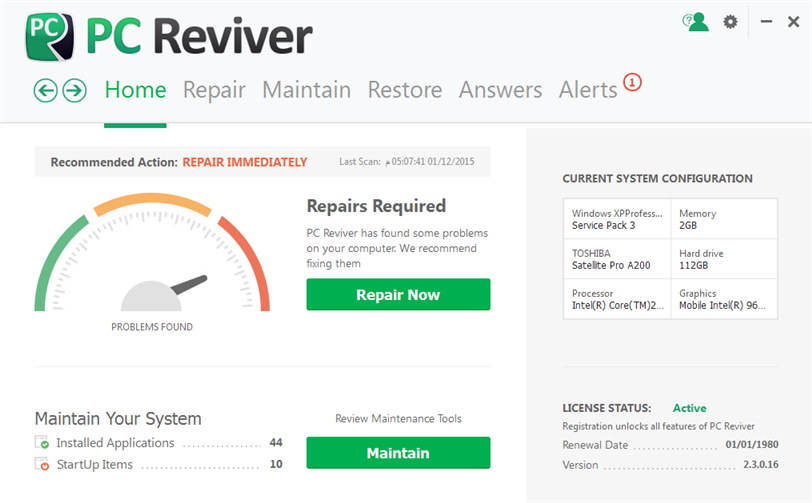View the Alerts tab
Viewport: 812px width, 503px height.
tap(588, 90)
